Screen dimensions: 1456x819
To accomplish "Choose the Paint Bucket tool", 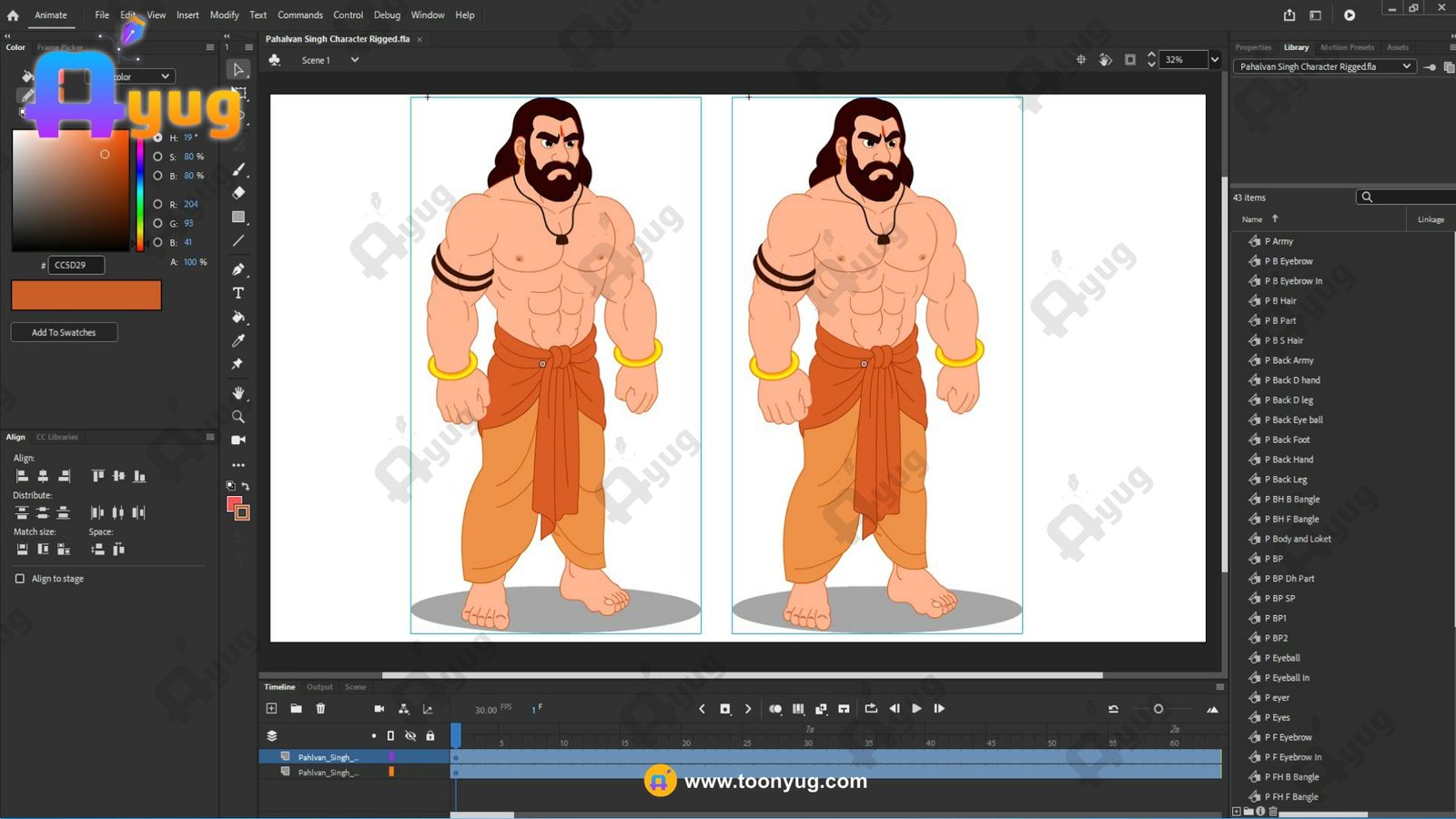I will (x=238, y=318).
